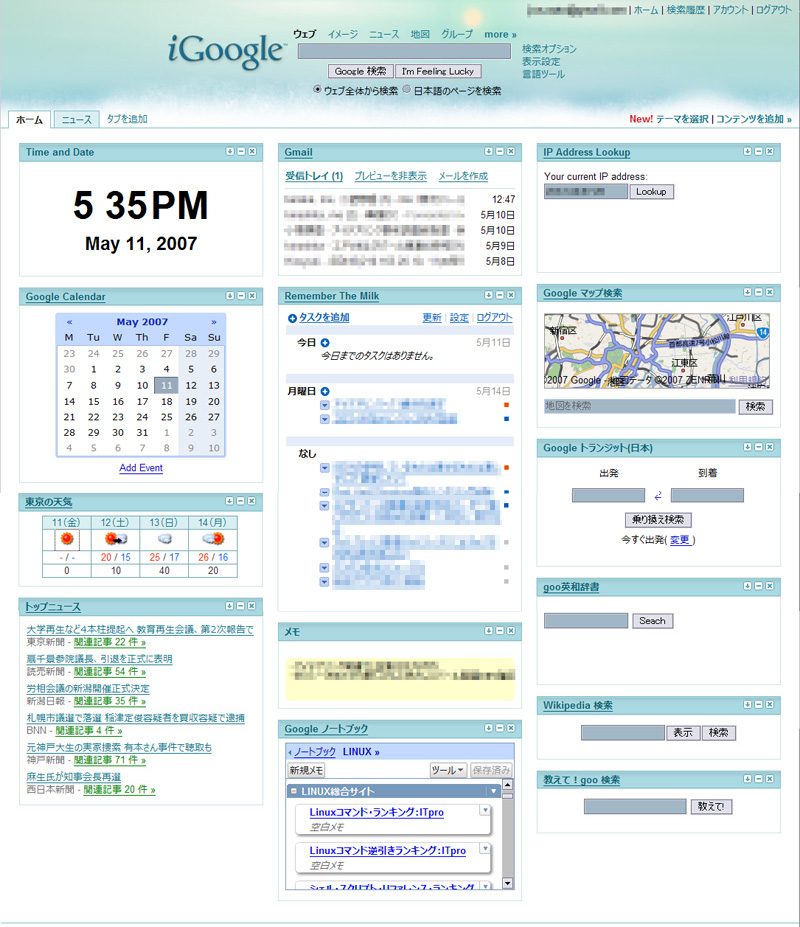Select 日本語のページを検索 radio button
The image size is (800, 927).
[x=407, y=90]
